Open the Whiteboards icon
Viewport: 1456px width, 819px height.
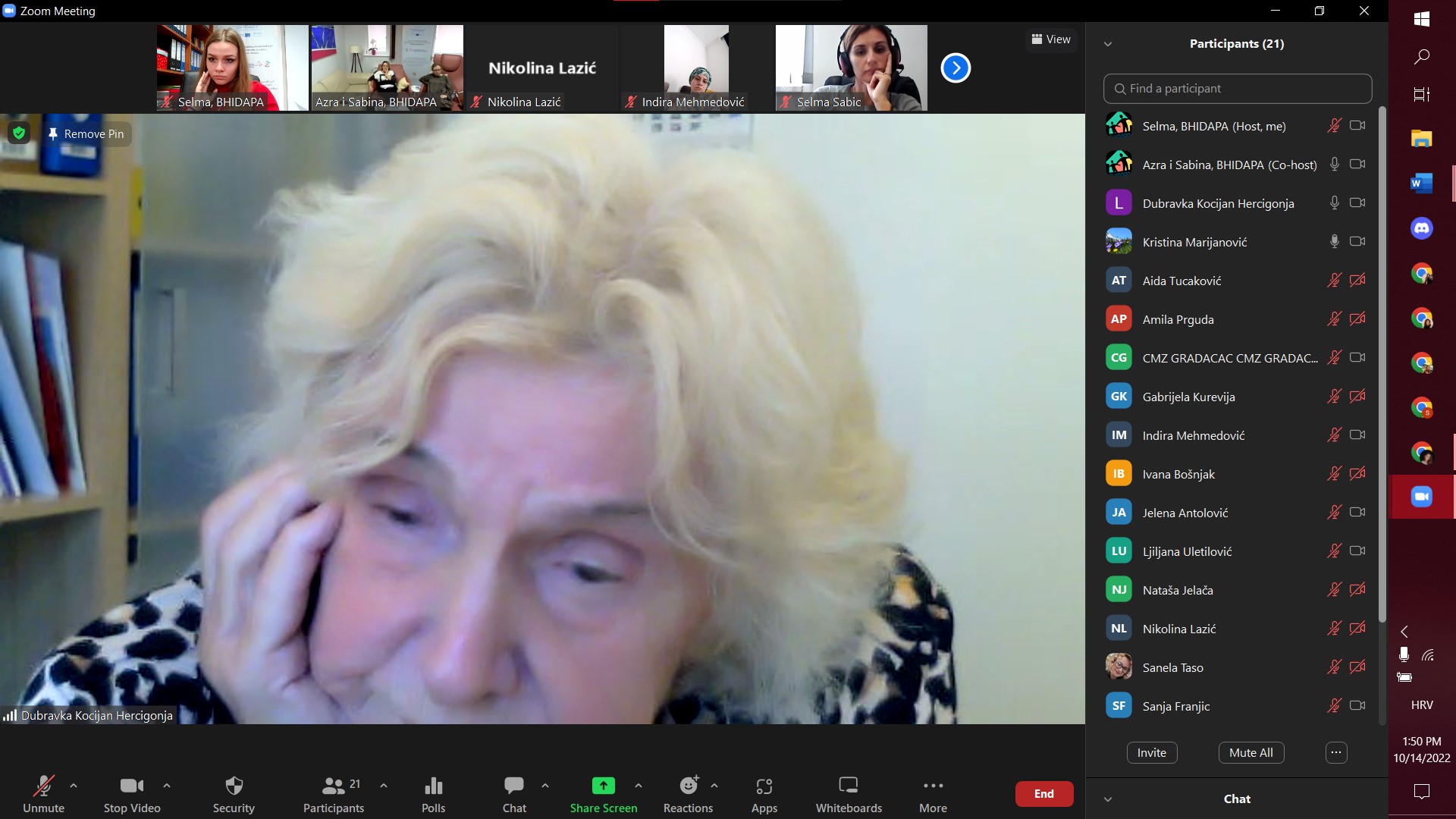[x=848, y=786]
